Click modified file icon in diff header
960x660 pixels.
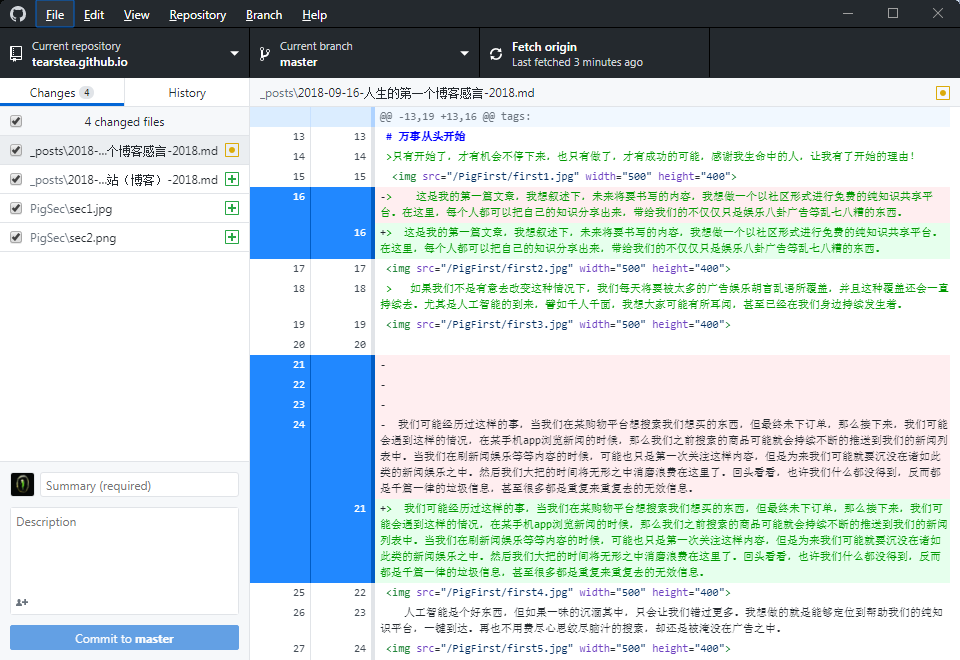click(943, 93)
